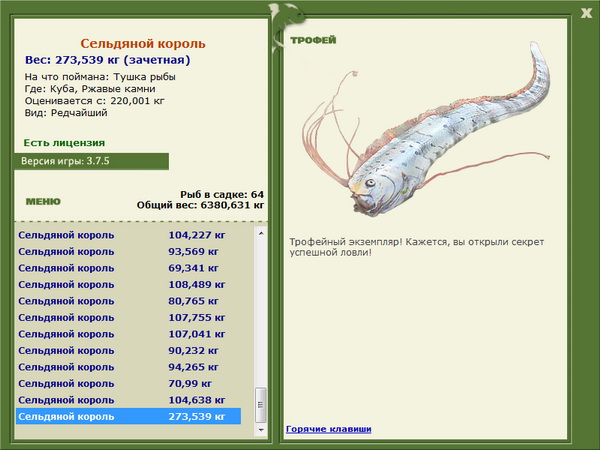
Task: Click the oarfish trophy picture
Action: (426, 130)
